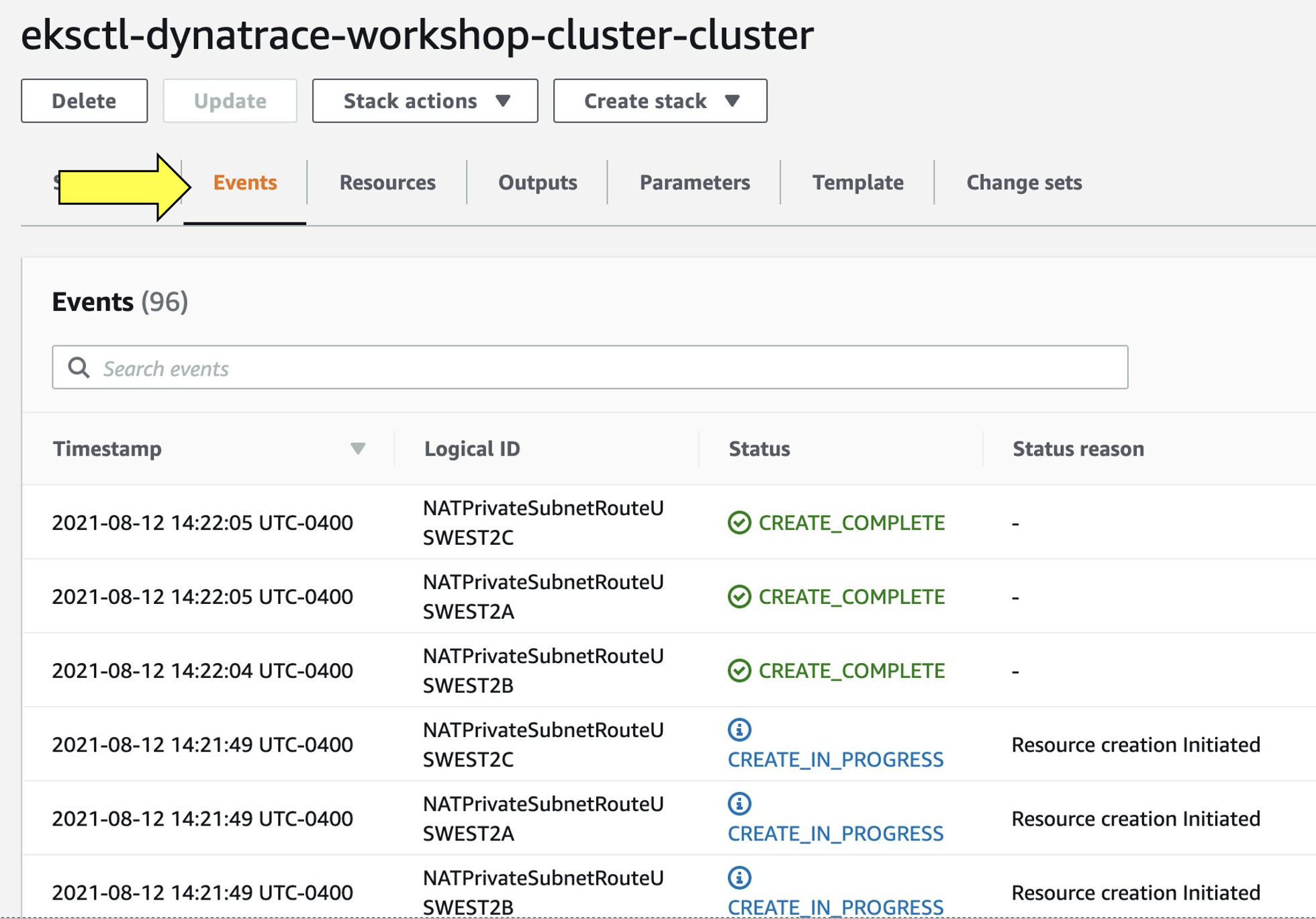Focus the Search events field
Screen dimensions: 1316x919
(604, 367)
